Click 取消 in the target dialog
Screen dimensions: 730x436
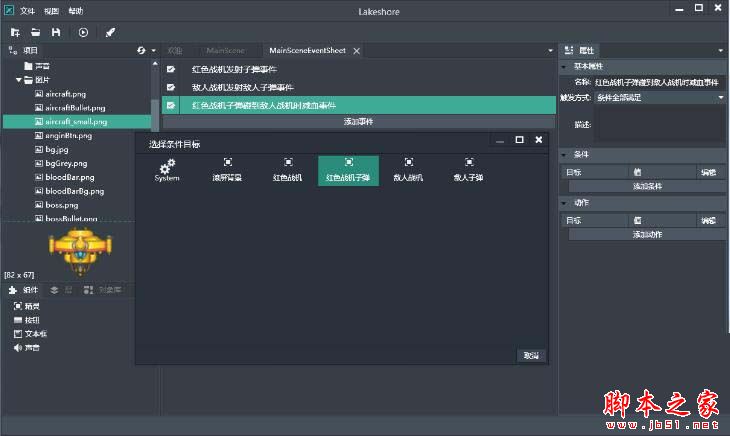pos(531,356)
